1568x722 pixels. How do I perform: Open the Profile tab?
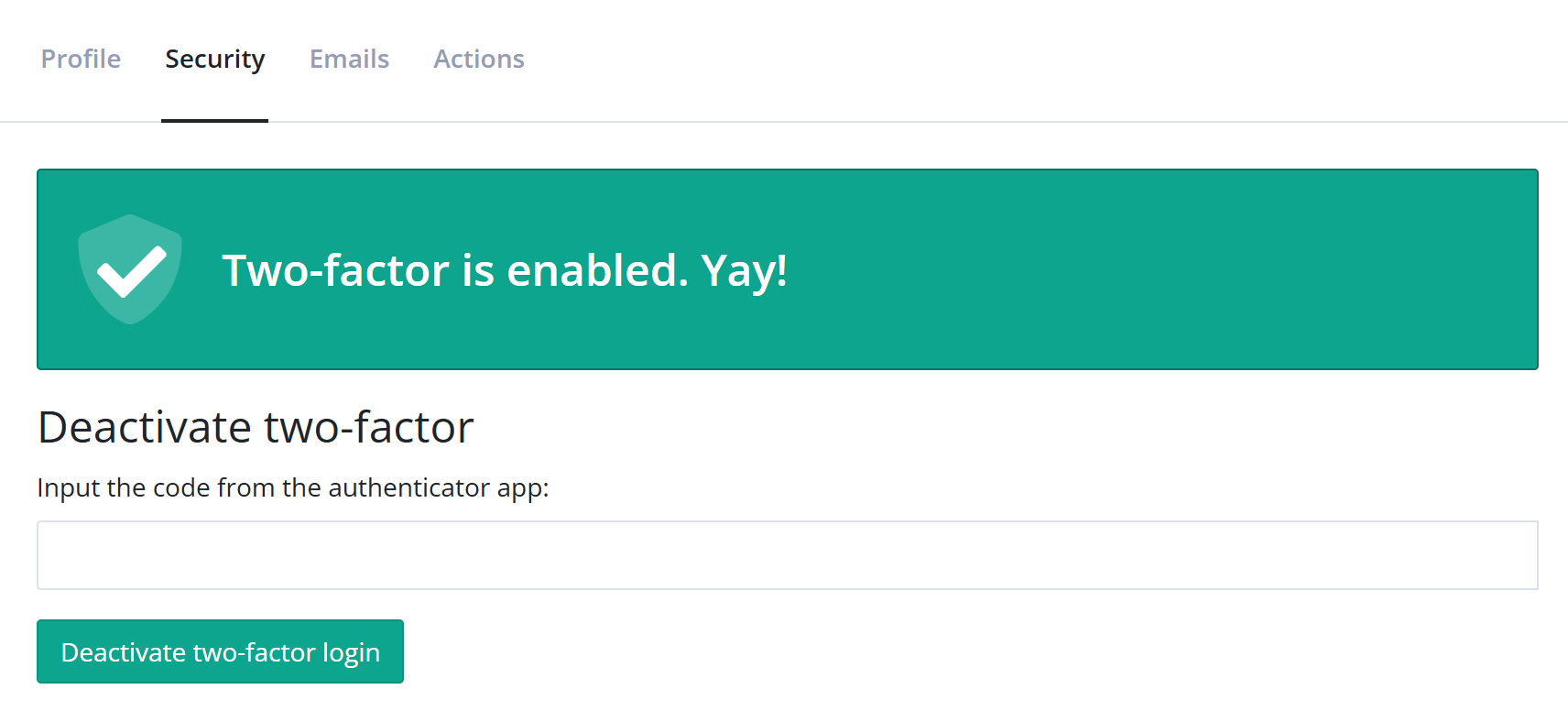click(81, 59)
